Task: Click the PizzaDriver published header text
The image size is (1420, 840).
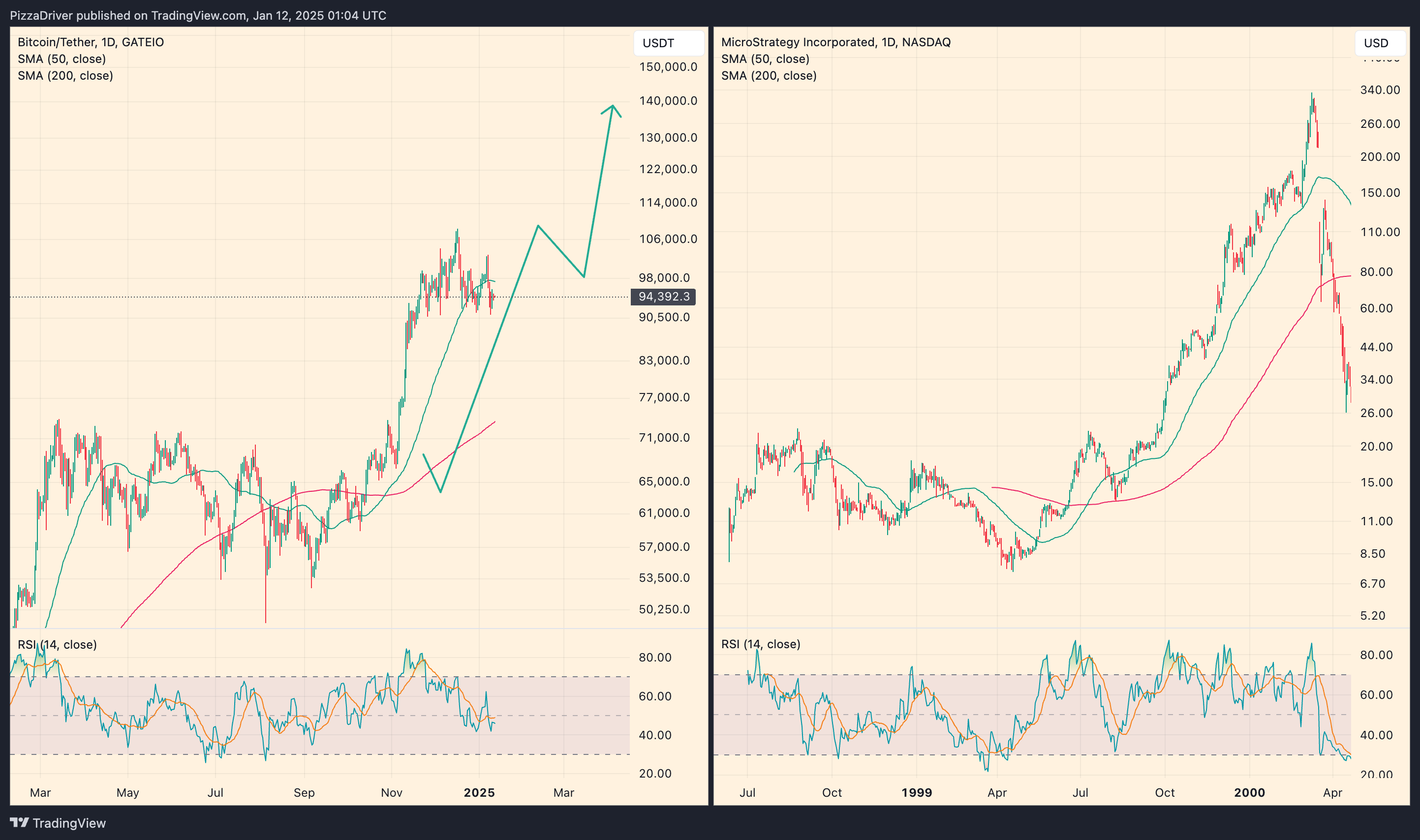Action: click(x=198, y=15)
